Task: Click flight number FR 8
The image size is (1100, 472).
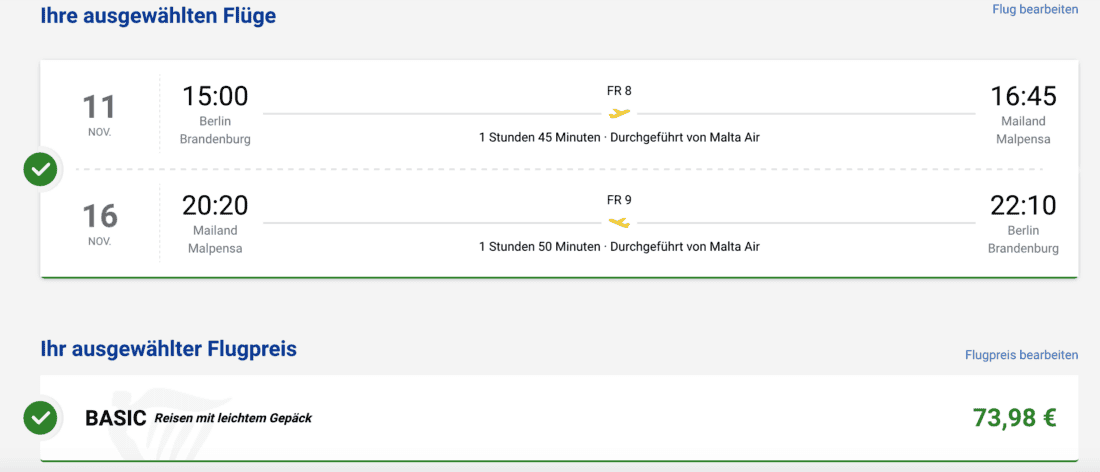Action: click(x=619, y=91)
